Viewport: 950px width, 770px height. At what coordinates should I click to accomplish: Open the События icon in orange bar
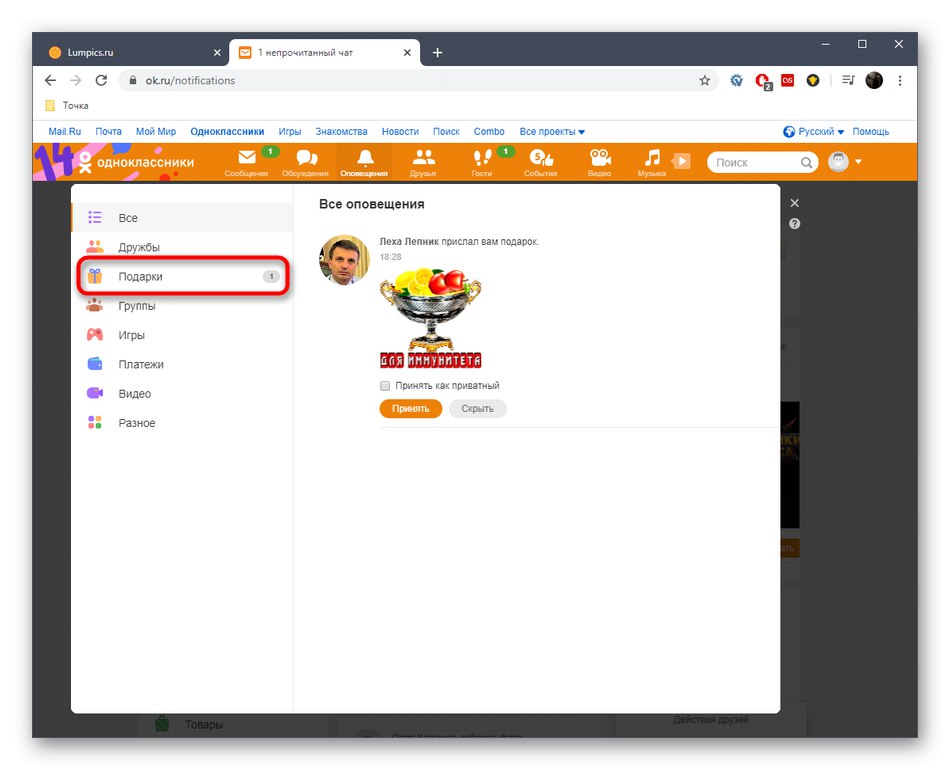540,158
